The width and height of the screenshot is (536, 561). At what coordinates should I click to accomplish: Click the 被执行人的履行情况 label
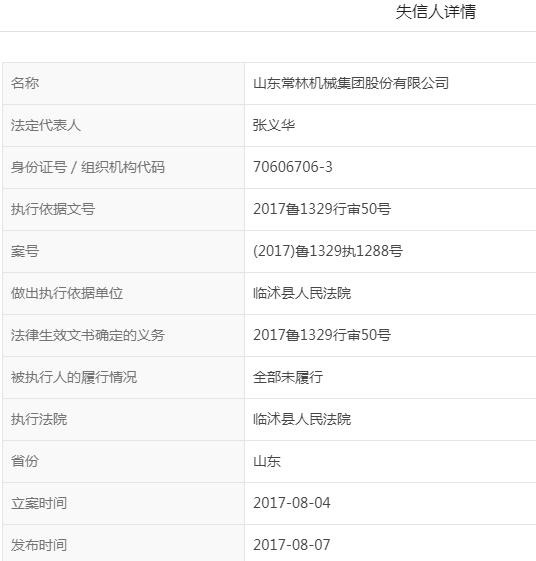coord(74,377)
